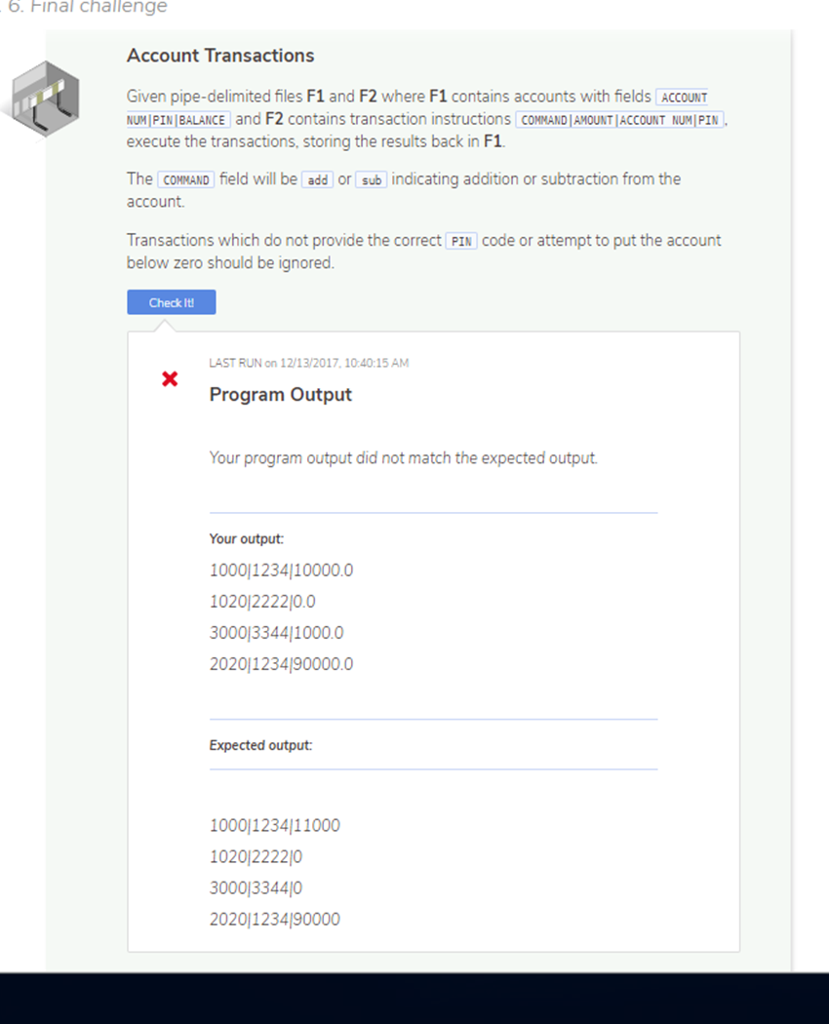Click the Account Transactions heading
This screenshot has width=829, height=1024.
220,56
